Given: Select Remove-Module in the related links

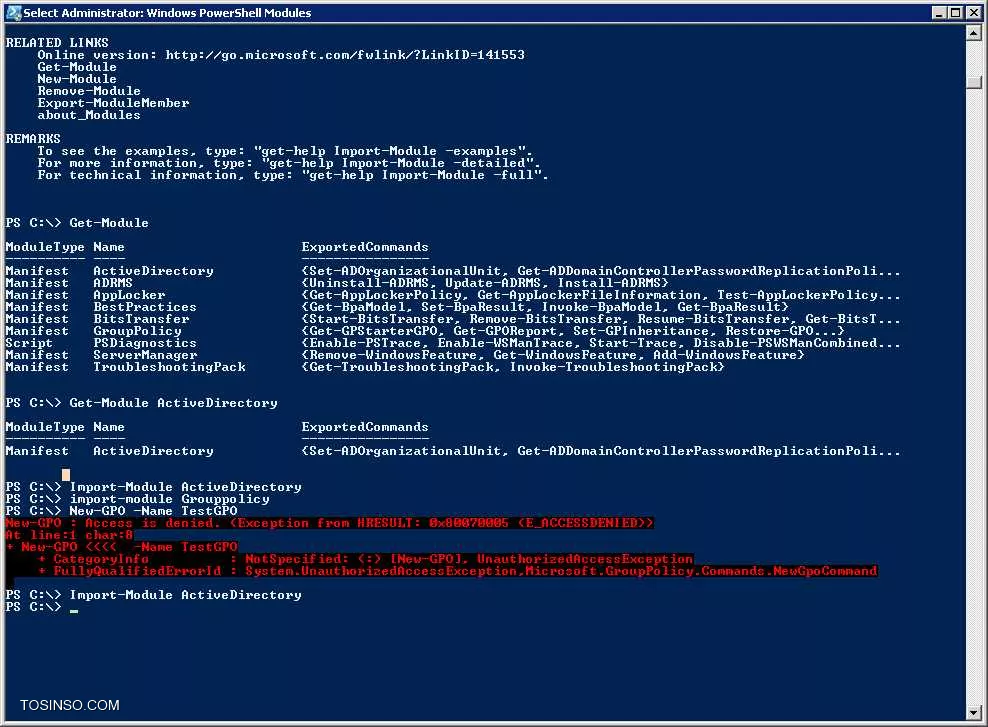Looking at the screenshot, I should click(89, 91).
